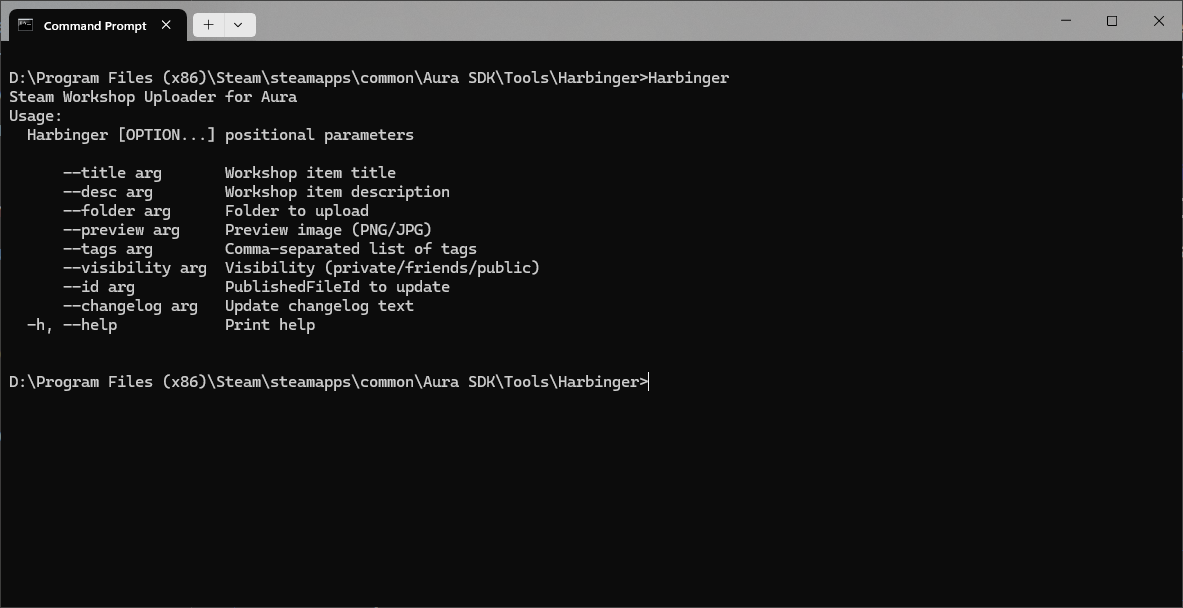
Task: Select the Command Prompt tab
Action: 94,25
